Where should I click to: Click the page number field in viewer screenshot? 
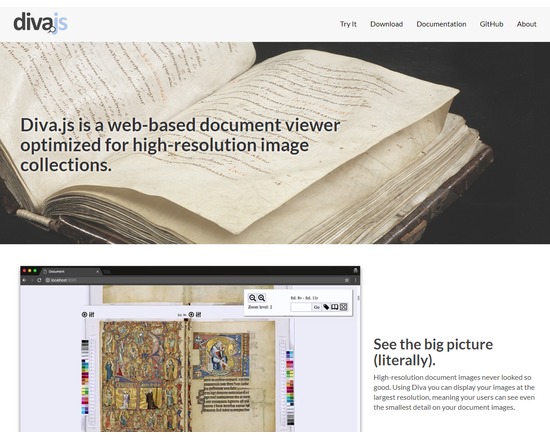(301, 307)
